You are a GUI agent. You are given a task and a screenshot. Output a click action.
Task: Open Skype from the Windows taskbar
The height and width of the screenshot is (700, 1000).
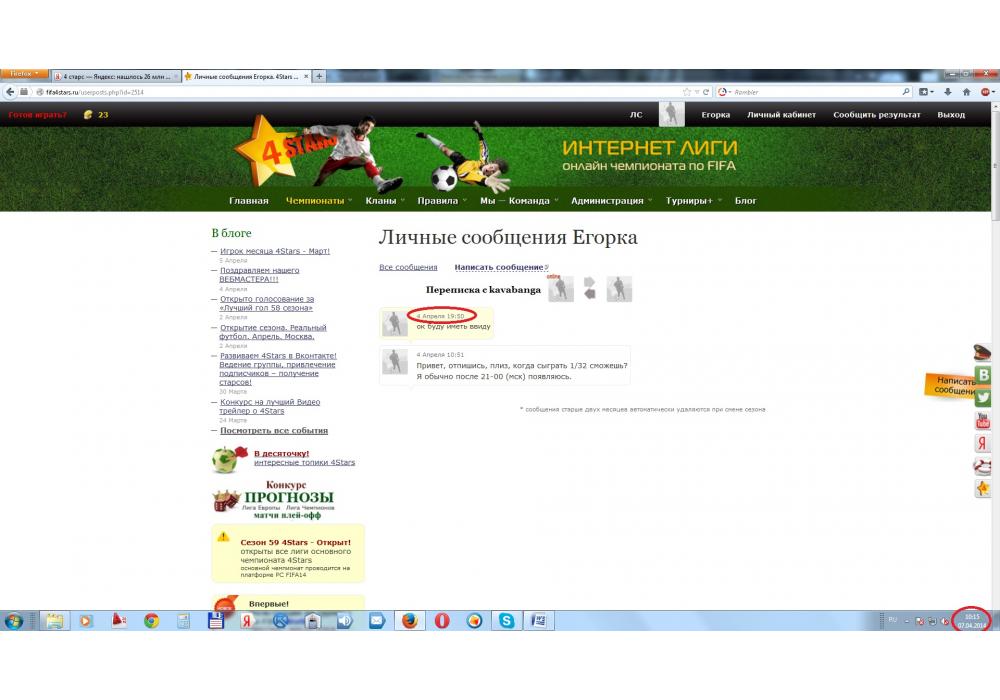[x=507, y=621]
